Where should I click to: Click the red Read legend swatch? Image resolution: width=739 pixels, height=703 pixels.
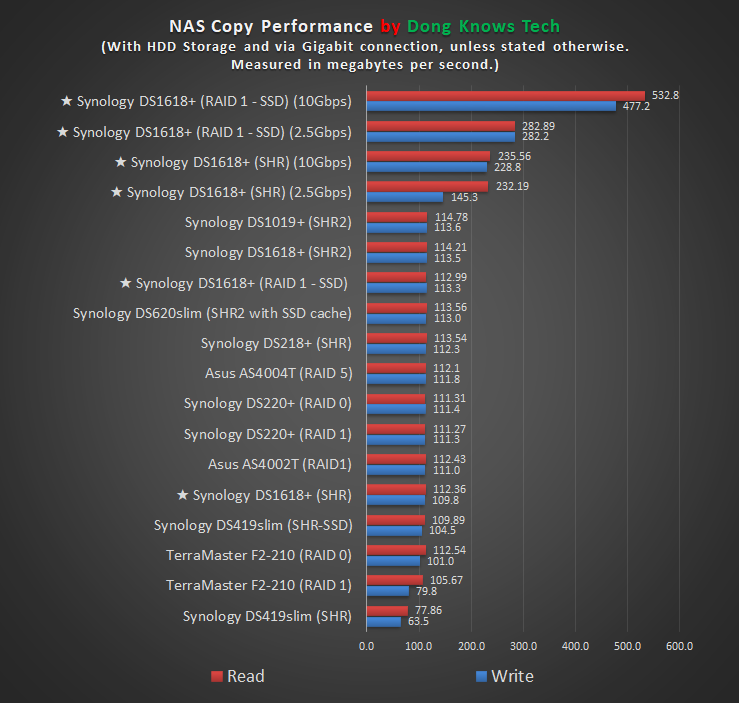pyautogui.click(x=217, y=676)
